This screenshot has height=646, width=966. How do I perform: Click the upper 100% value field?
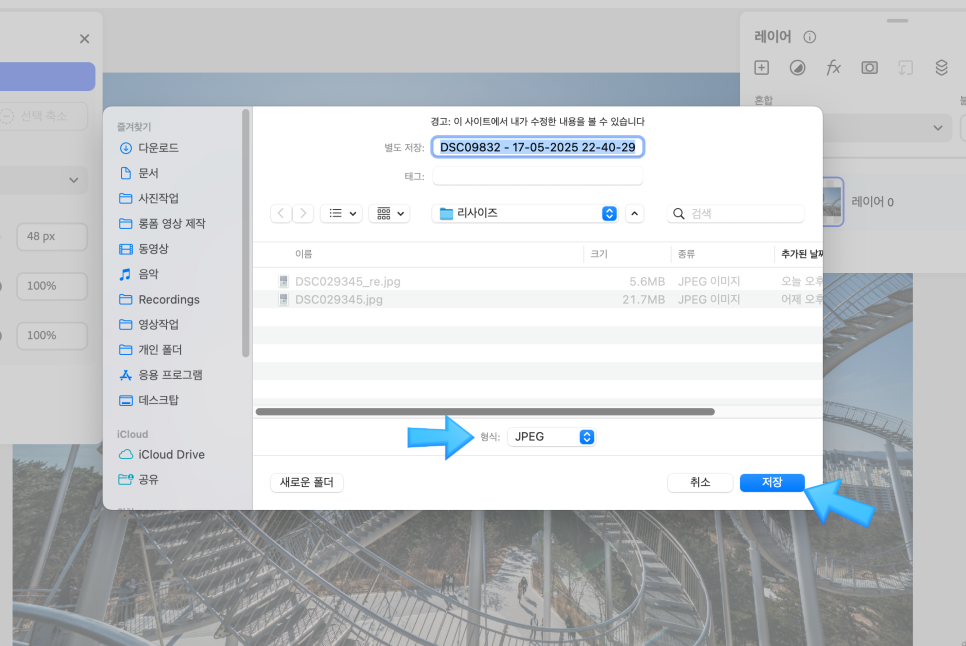(x=52, y=286)
